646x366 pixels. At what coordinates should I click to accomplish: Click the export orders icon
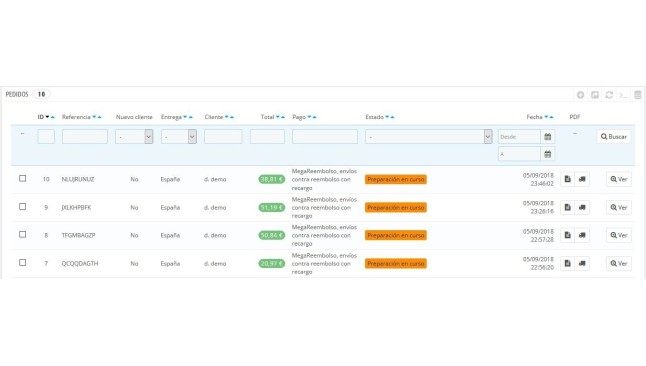click(x=595, y=95)
